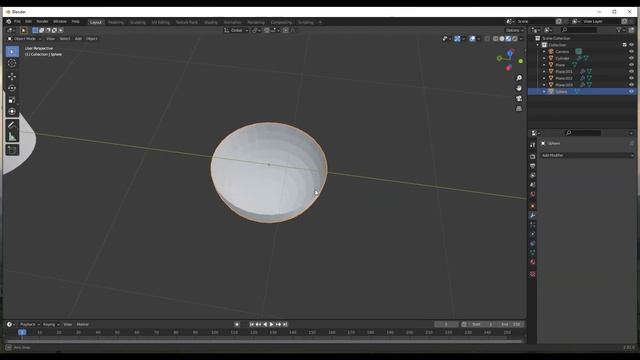Expand the Cylinder tree item

coord(544,58)
